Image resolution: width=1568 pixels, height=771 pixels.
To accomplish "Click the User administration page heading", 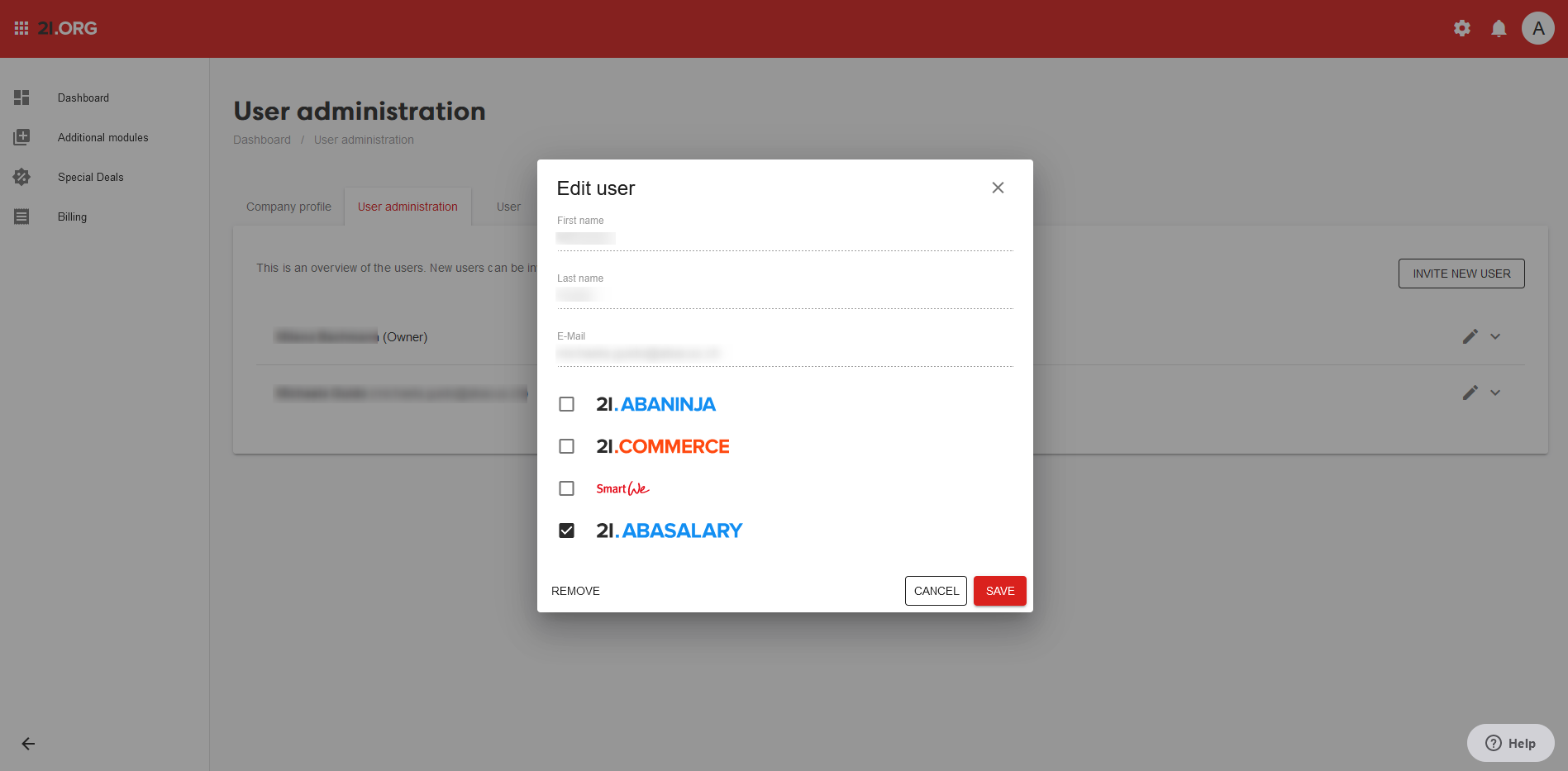I will click(x=360, y=111).
